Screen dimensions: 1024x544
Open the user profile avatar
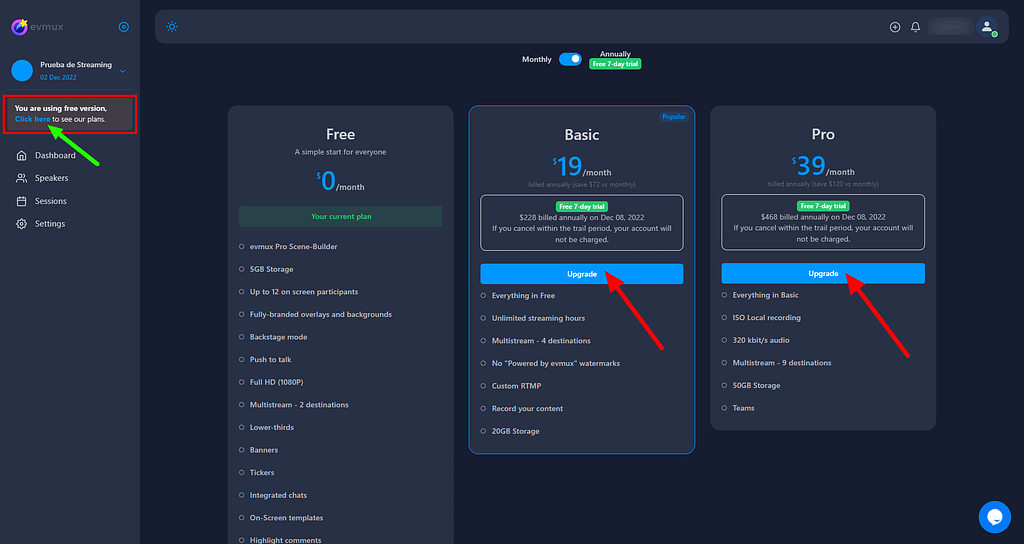coord(986,27)
